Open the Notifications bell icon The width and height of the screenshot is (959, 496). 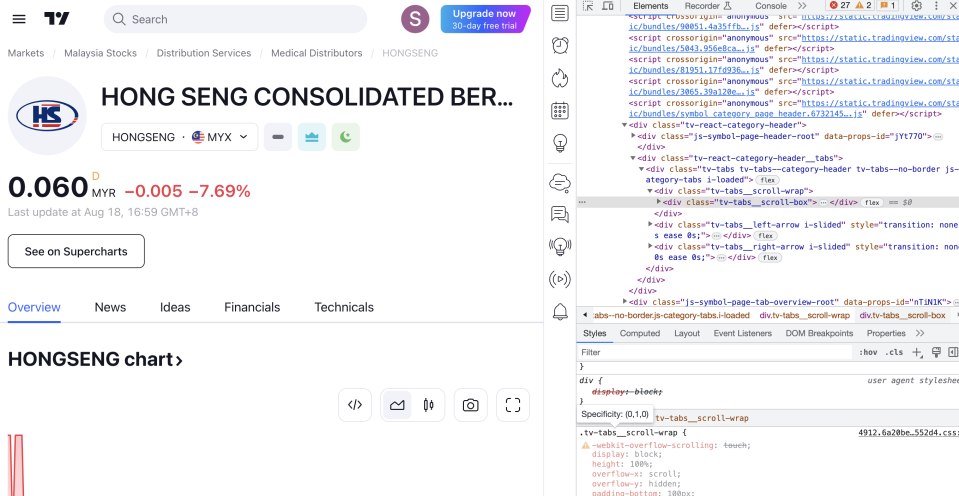click(x=560, y=312)
